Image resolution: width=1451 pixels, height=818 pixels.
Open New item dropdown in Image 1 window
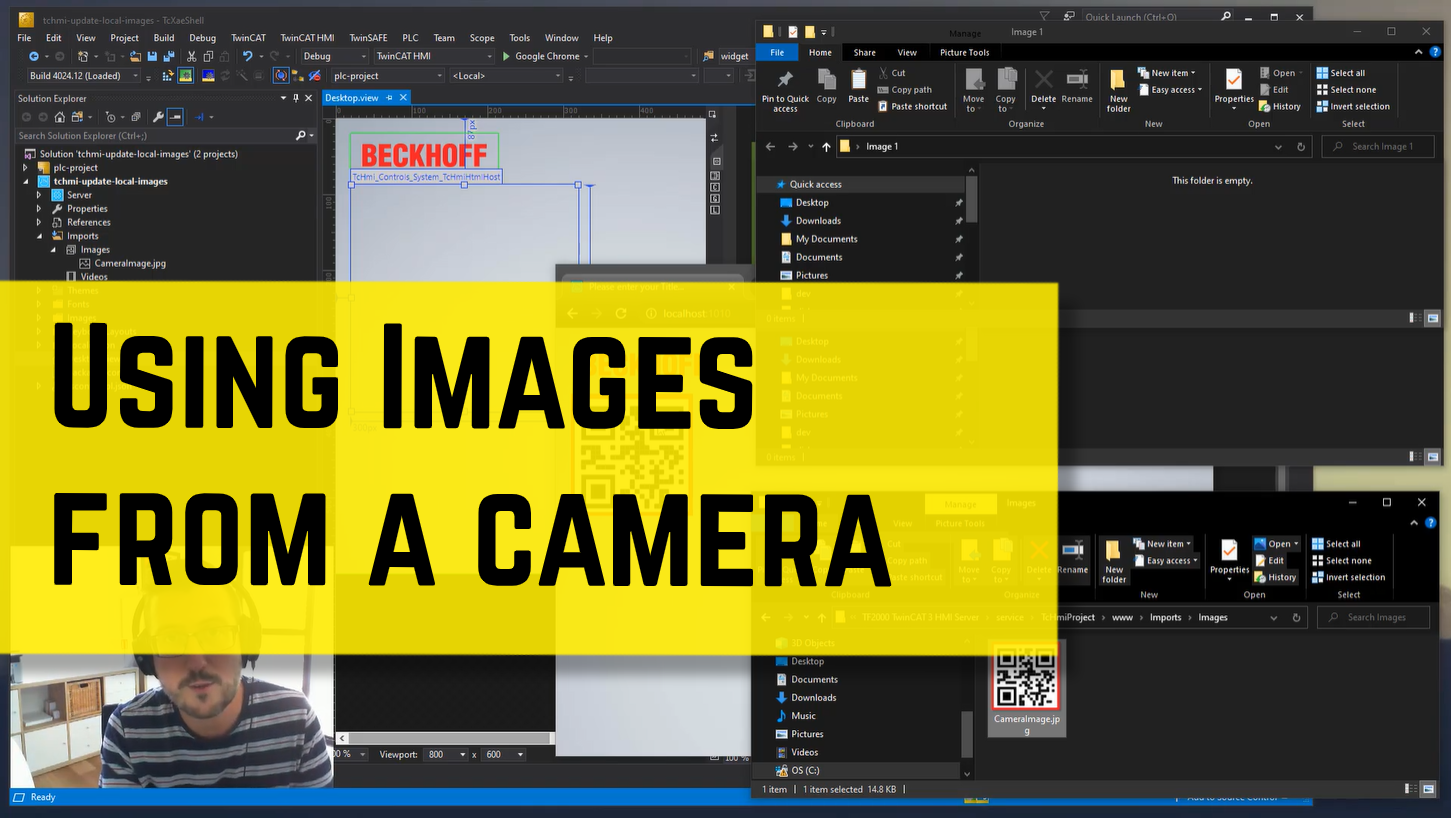(x=1166, y=73)
